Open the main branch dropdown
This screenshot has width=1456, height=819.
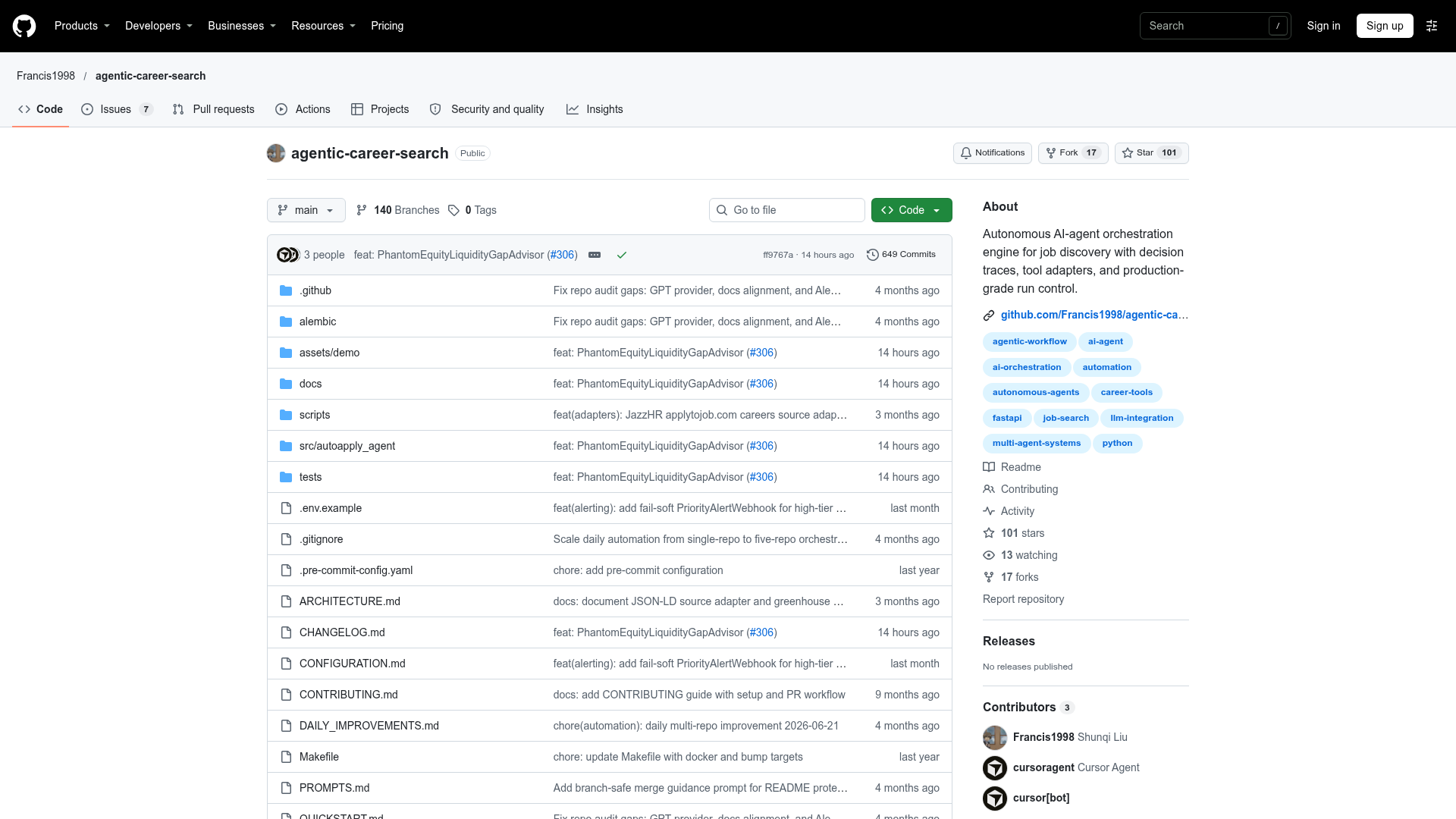pyautogui.click(x=306, y=210)
